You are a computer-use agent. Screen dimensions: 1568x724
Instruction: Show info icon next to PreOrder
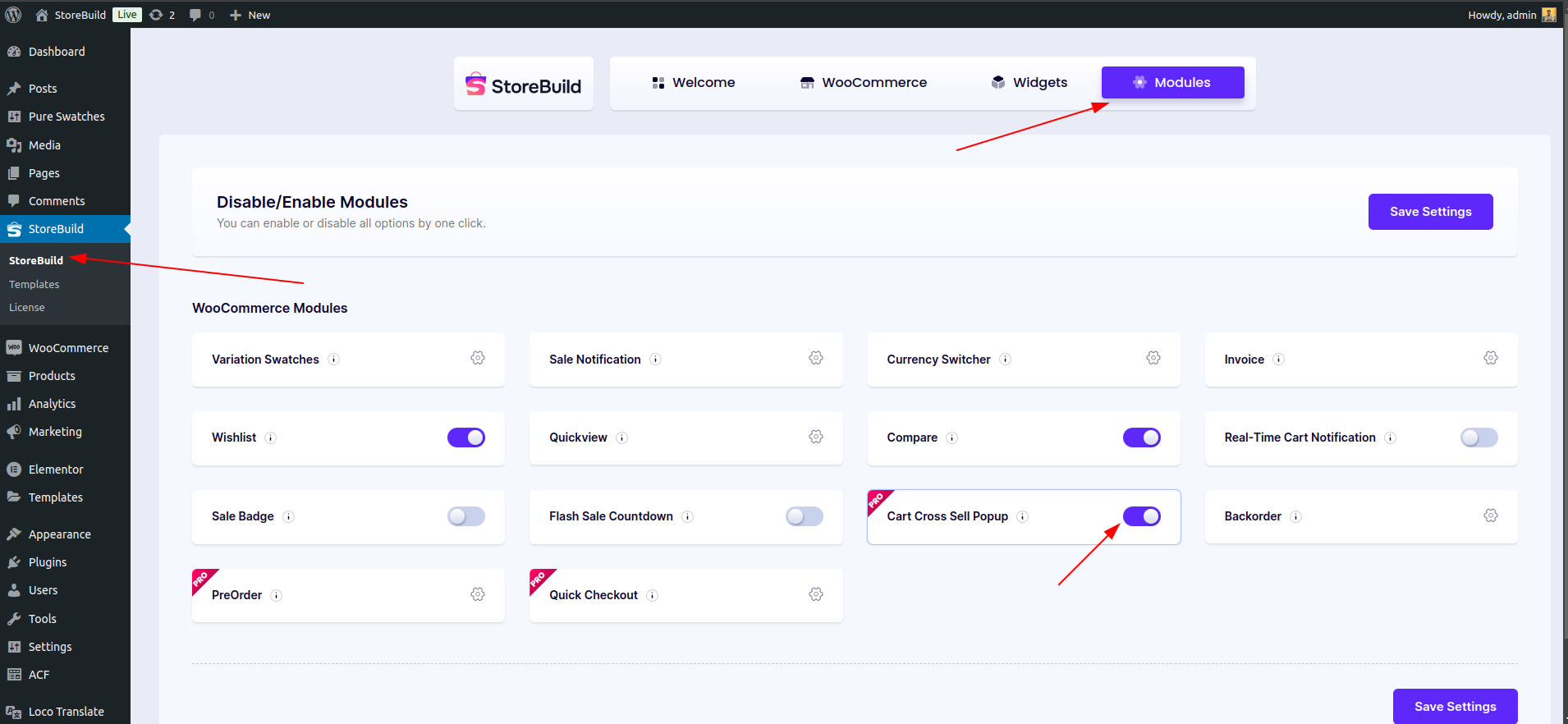[x=277, y=596]
